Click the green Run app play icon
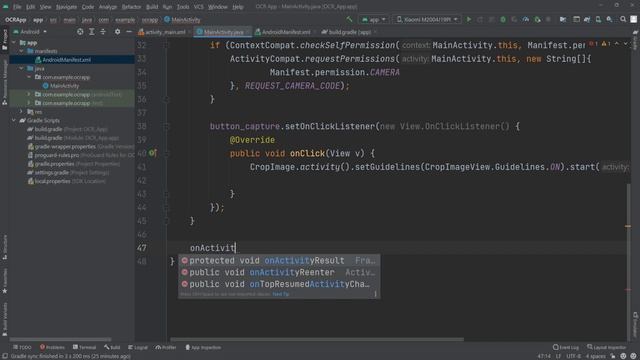Viewport: 640px width, 360px height. [469, 19]
